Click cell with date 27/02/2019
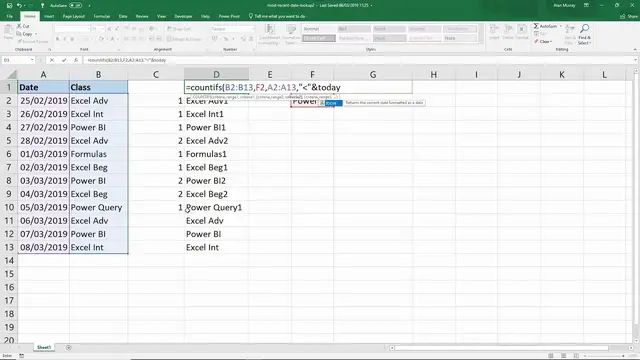Image resolution: width=640 pixels, height=360 pixels. 43,127
